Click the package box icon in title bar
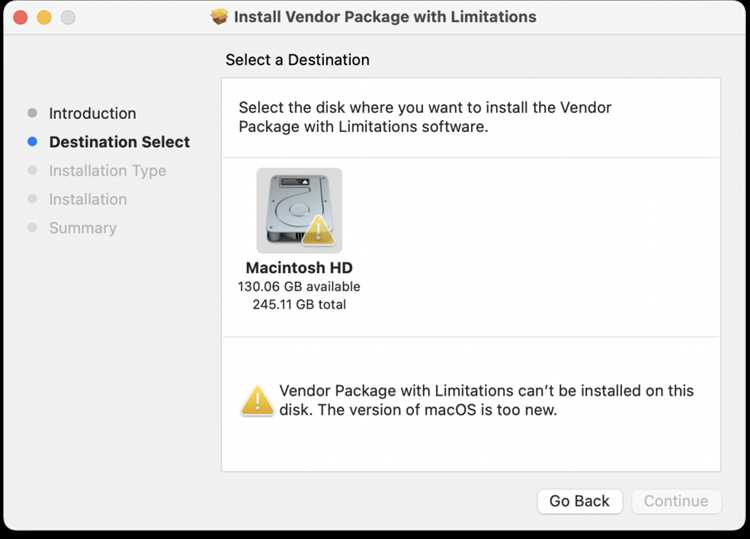This screenshot has width=750, height=539. click(219, 17)
